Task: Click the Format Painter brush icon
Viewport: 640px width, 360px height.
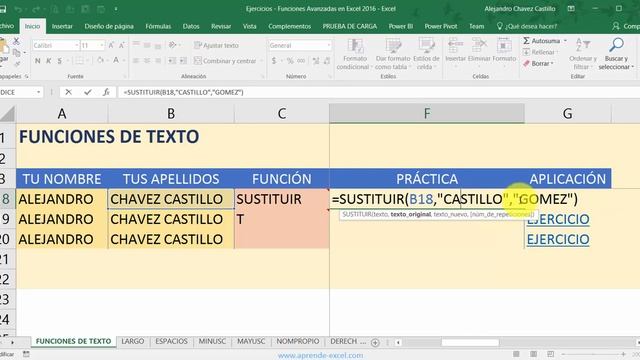Action: click(17, 63)
